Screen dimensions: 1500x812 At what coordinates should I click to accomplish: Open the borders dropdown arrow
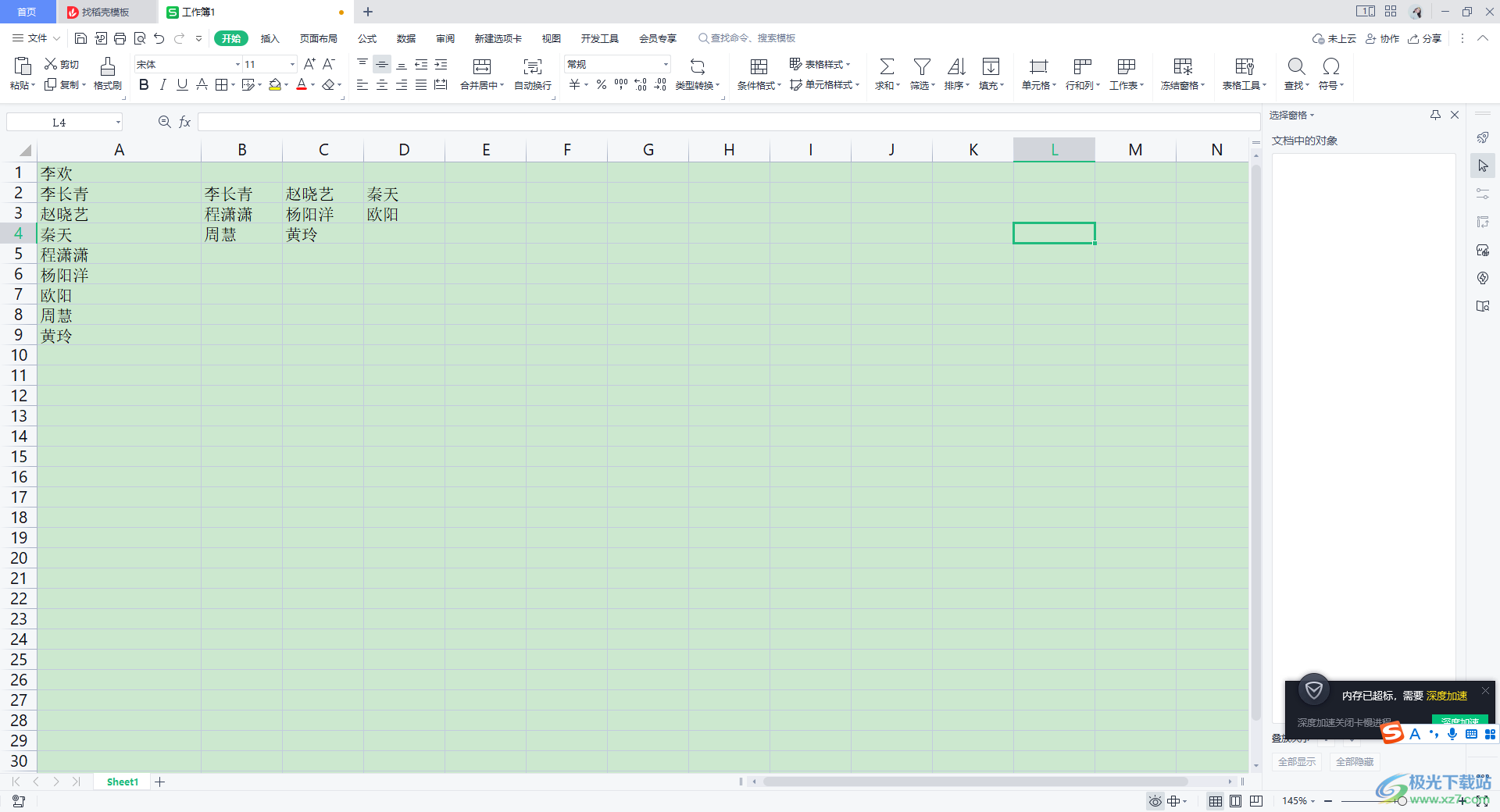233,84
